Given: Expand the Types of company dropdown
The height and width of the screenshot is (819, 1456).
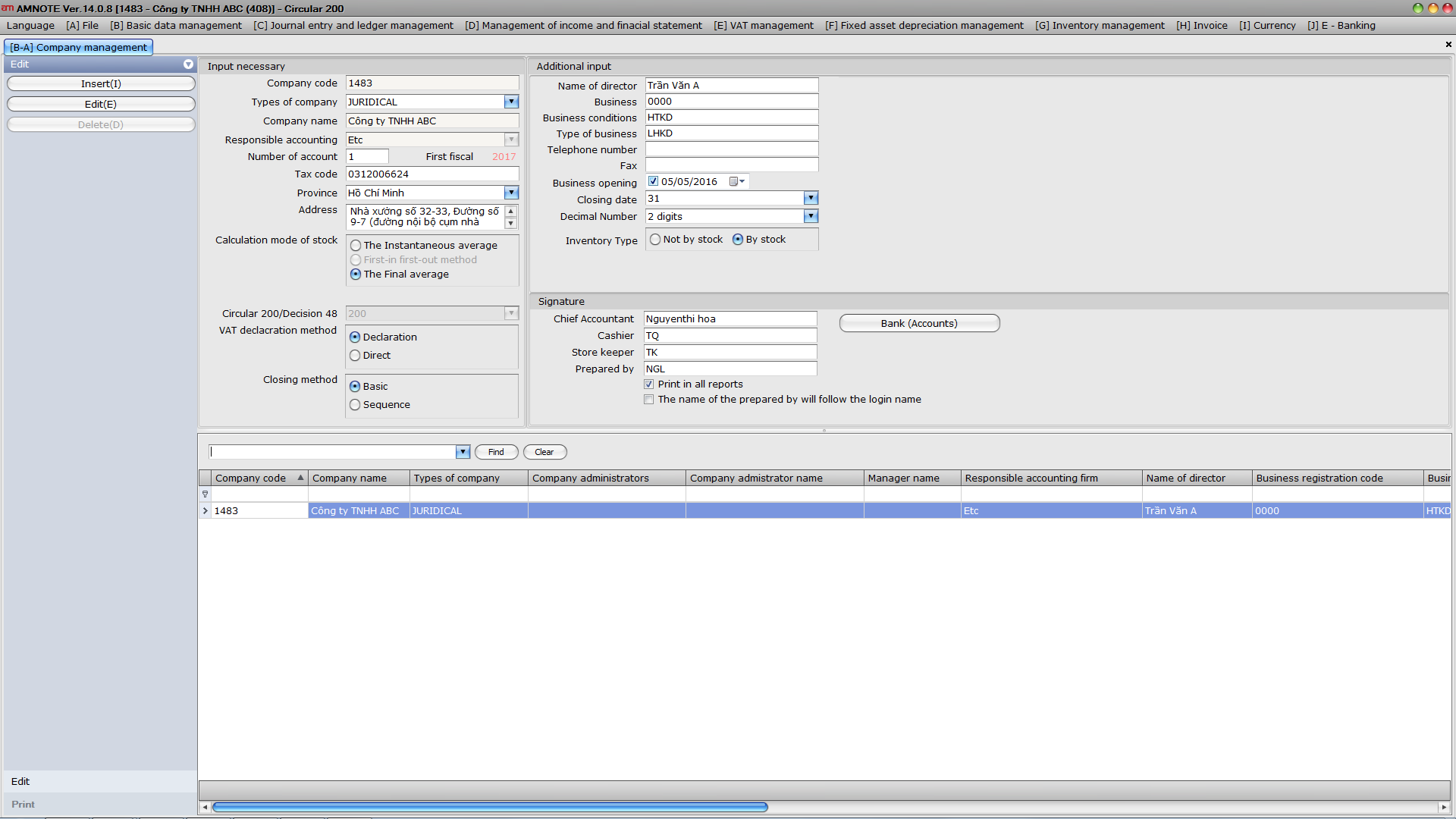Looking at the screenshot, I should (511, 102).
